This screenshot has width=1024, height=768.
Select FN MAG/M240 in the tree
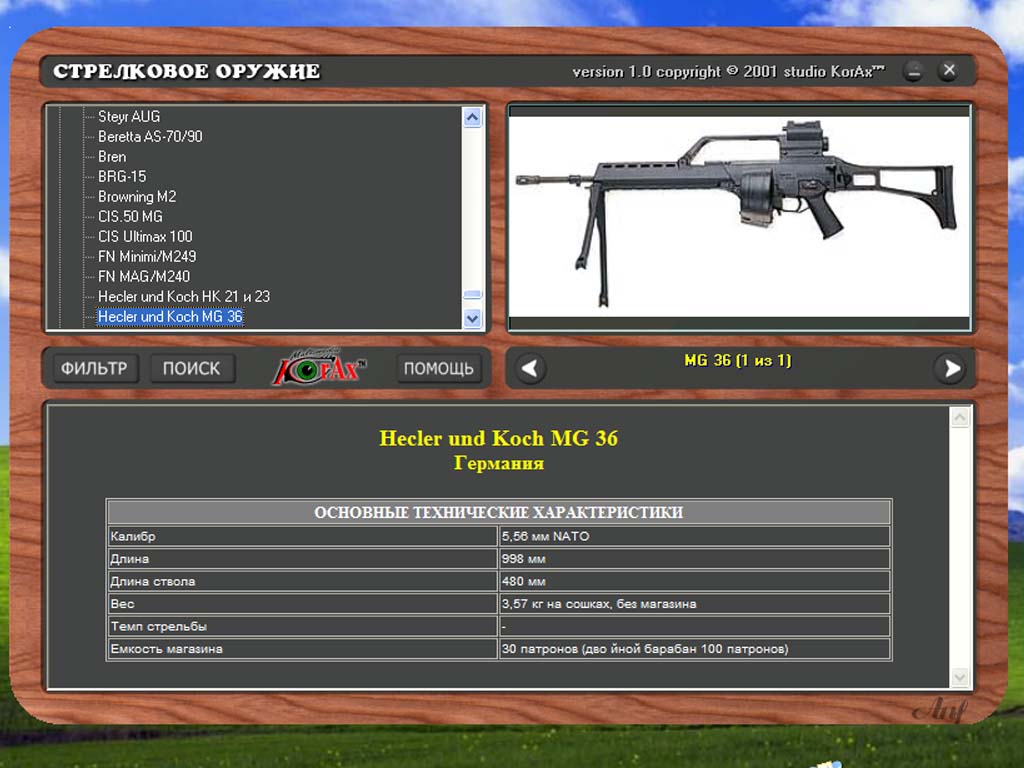tap(144, 276)
